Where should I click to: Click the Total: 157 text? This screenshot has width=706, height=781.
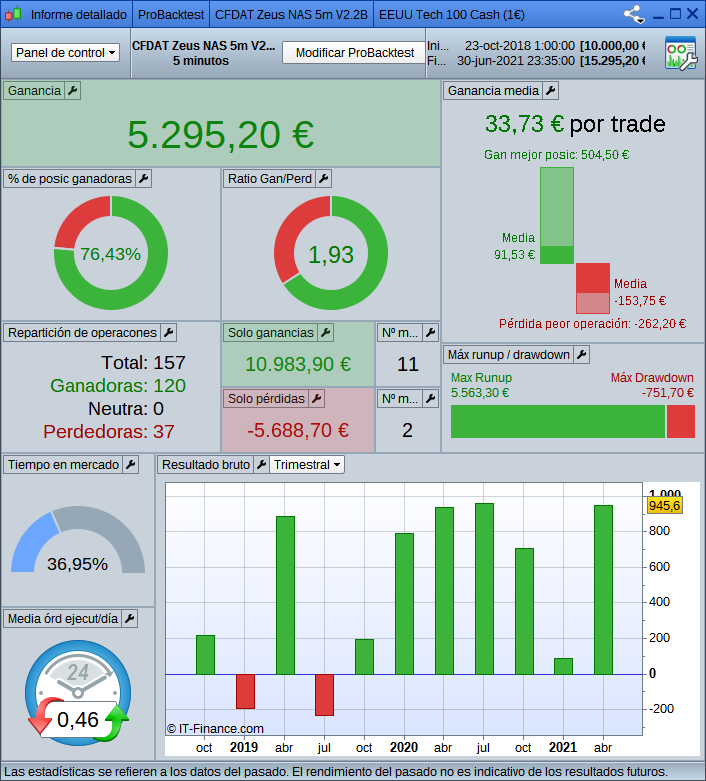tap(143, 363)
